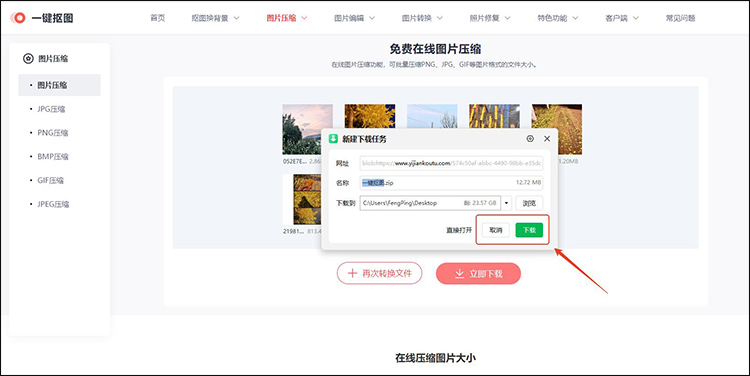
Task: Open the 常见问题 page
Action: (x=680, y=18)
